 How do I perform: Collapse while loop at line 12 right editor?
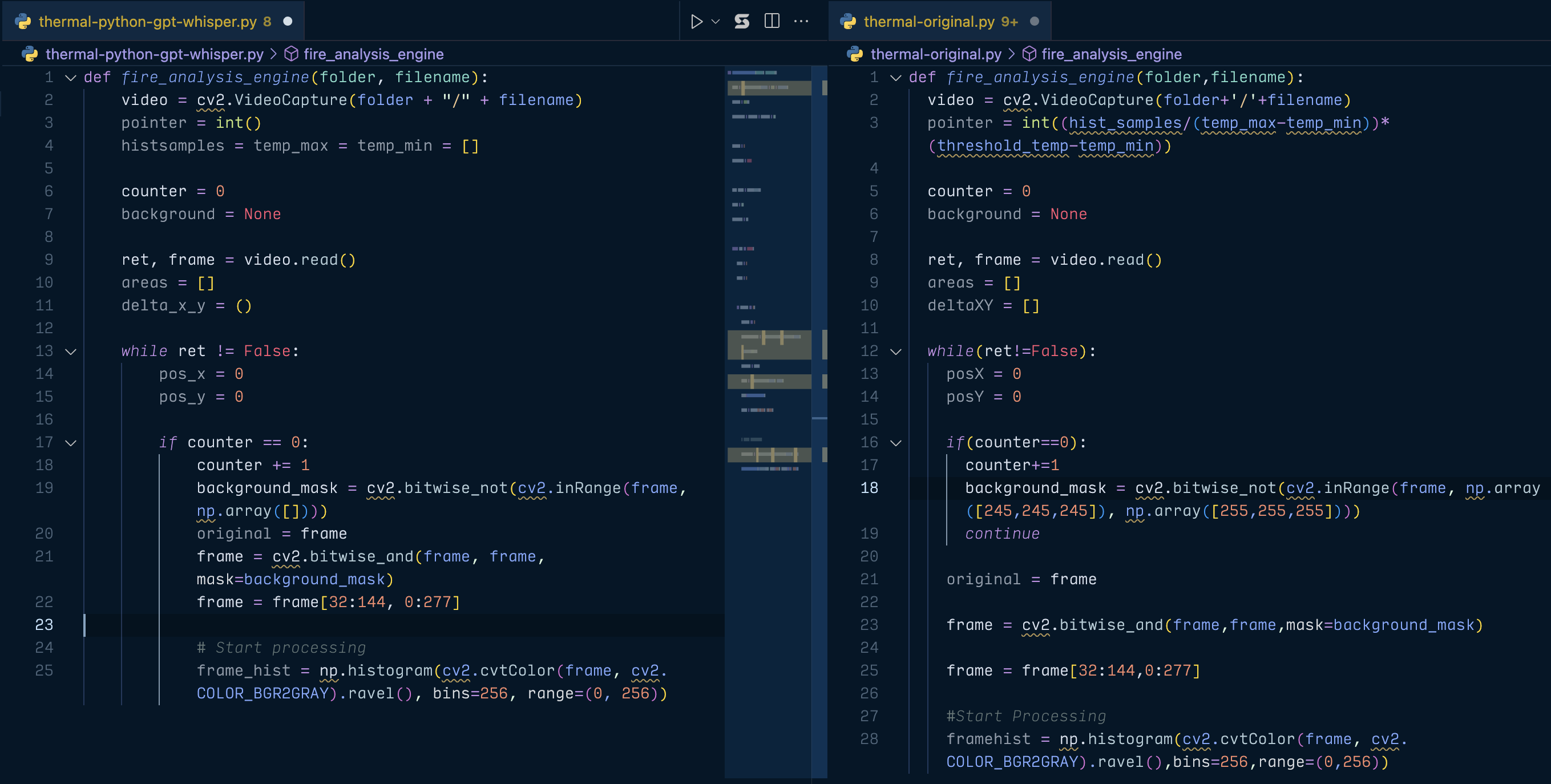[x=895, y=351]
